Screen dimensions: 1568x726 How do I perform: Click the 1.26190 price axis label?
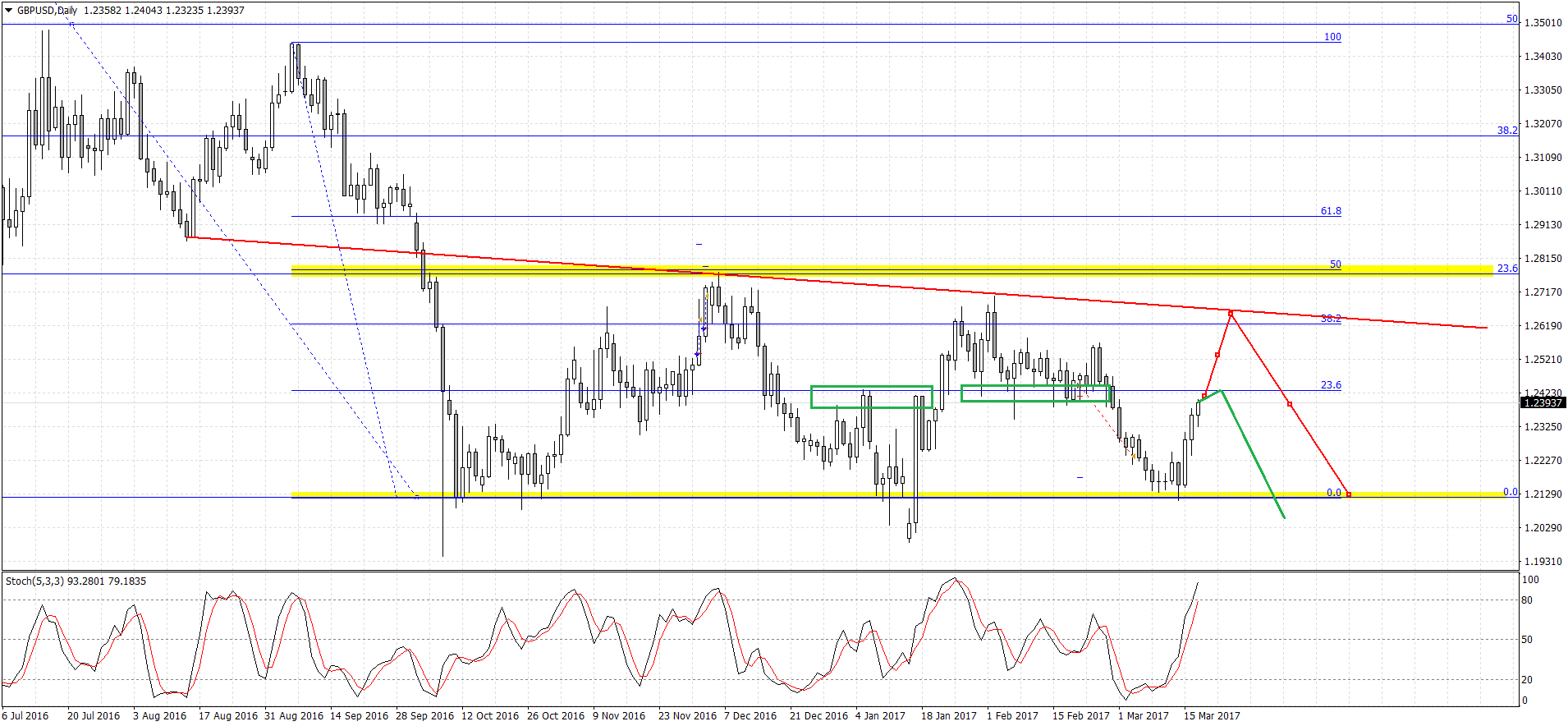click(x=1543, y=326)
